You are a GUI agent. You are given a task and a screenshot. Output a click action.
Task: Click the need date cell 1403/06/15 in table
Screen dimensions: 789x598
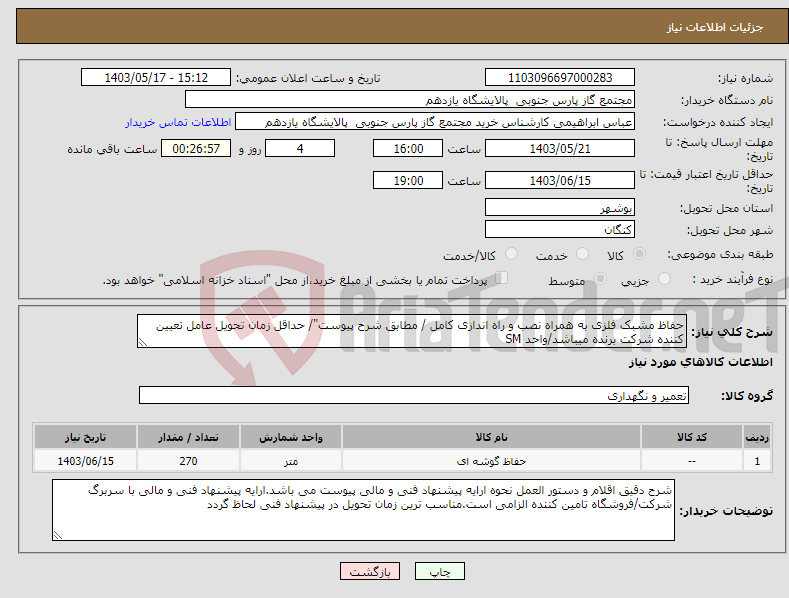[85, 461]
